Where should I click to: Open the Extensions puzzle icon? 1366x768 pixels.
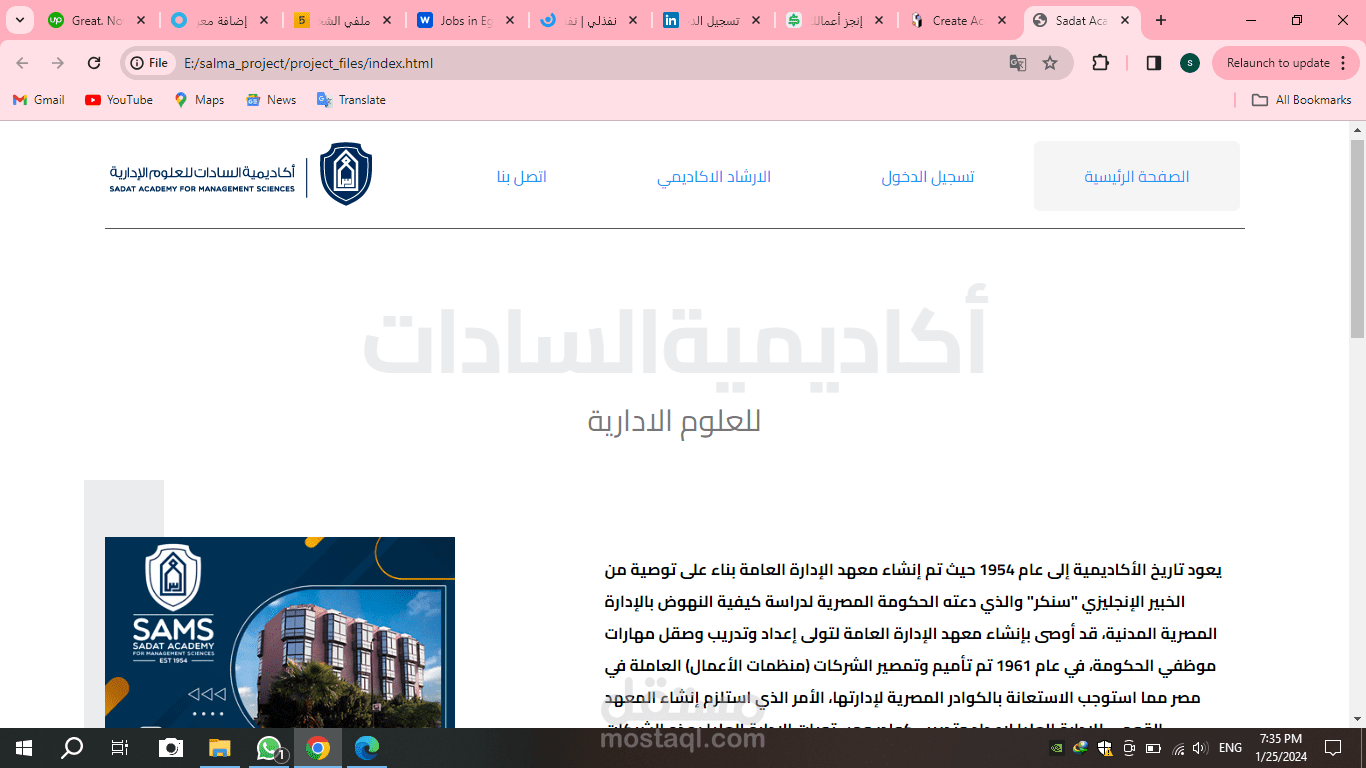pos(1100,63)
